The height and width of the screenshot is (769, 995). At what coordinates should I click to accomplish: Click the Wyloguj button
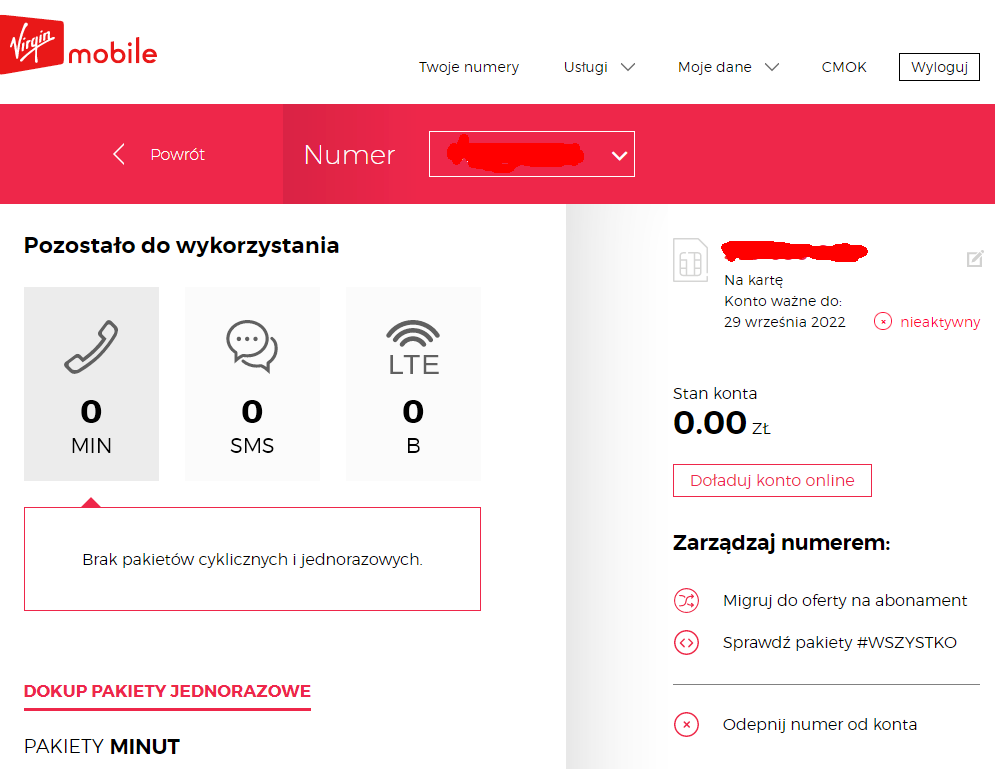(938, 67)
